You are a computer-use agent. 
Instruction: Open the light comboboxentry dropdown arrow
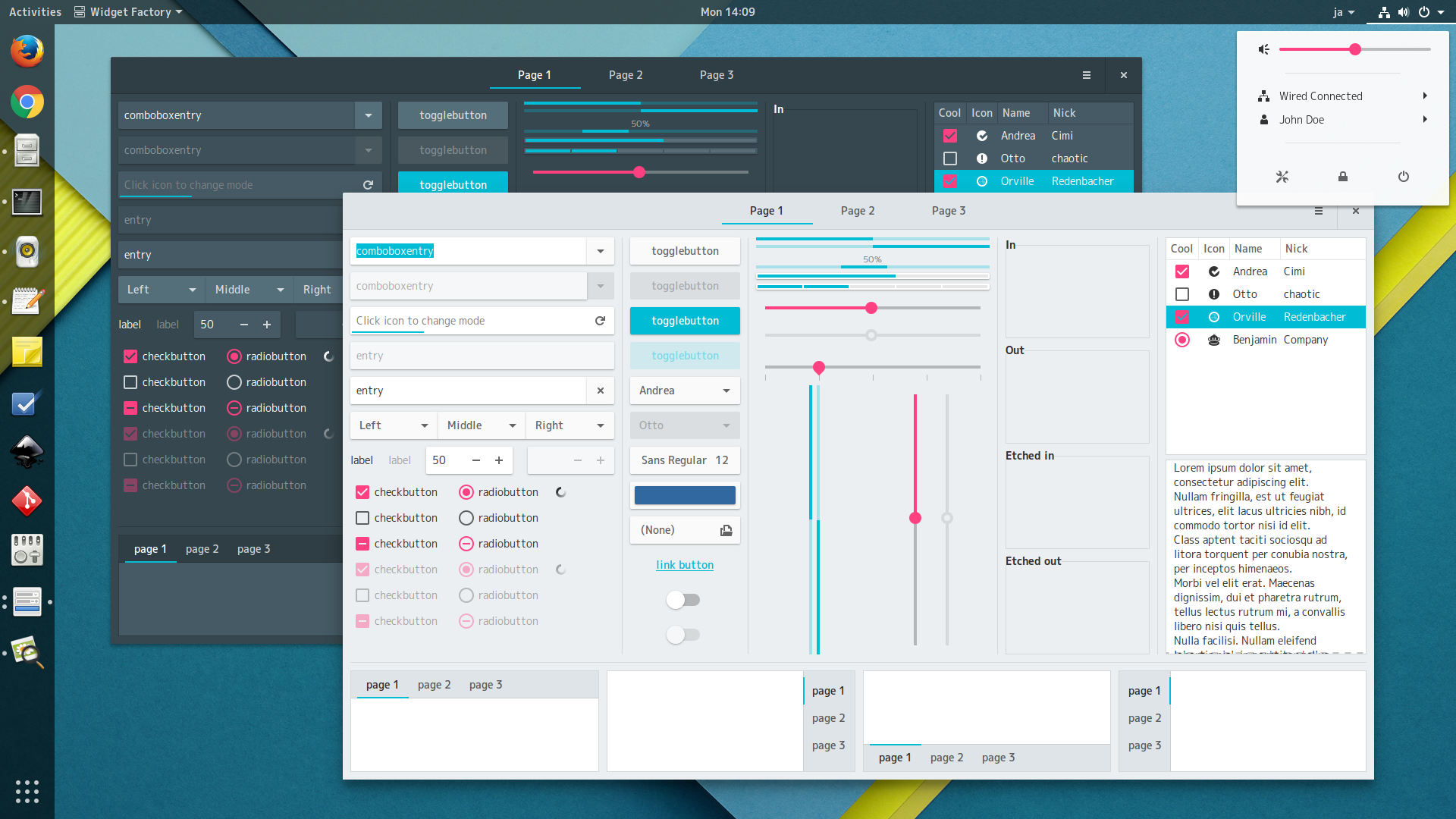coord(600,251)
